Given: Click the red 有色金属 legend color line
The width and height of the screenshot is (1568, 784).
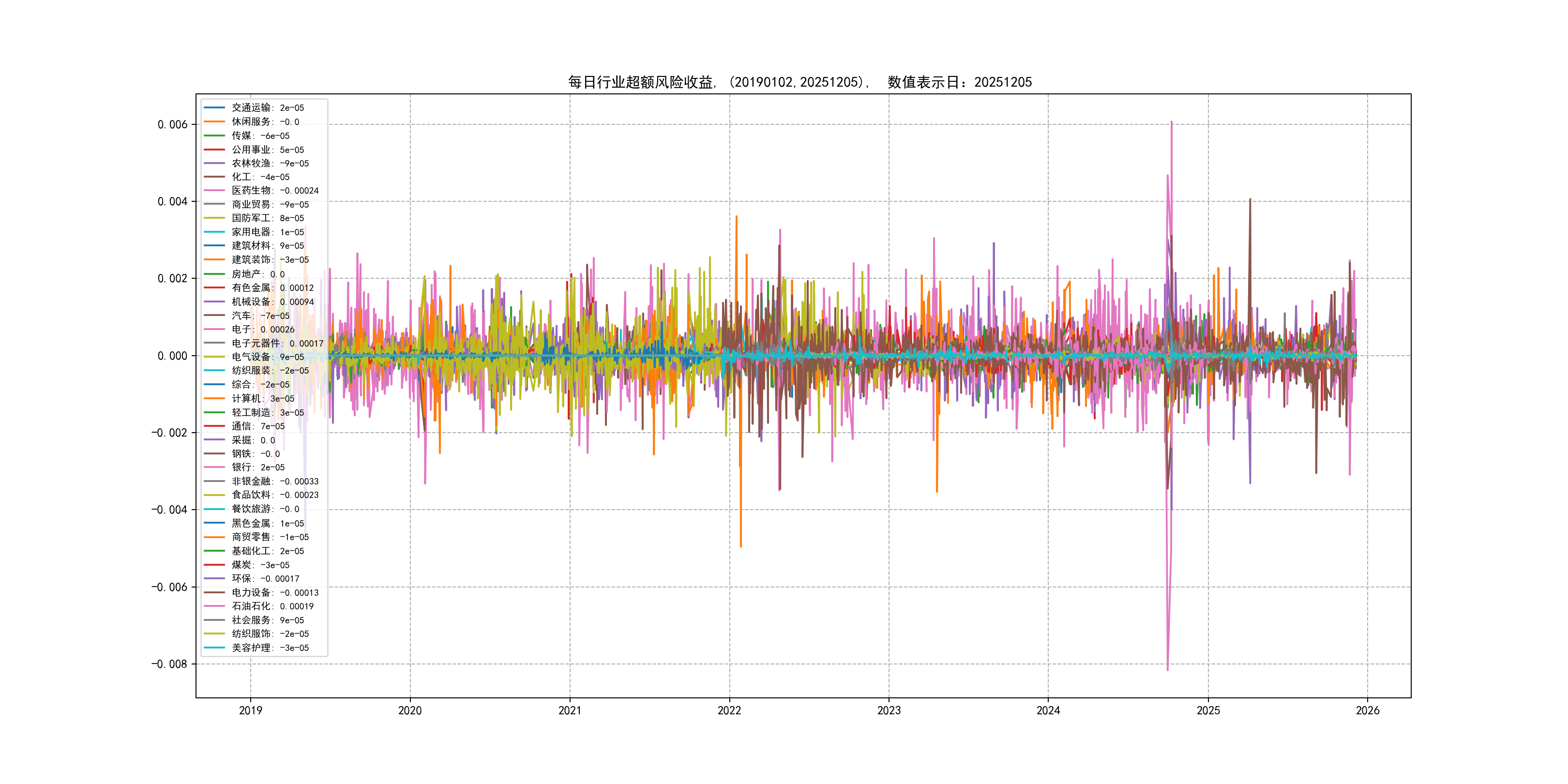Looking at the screenshot, I should click(x=214, y=288).
